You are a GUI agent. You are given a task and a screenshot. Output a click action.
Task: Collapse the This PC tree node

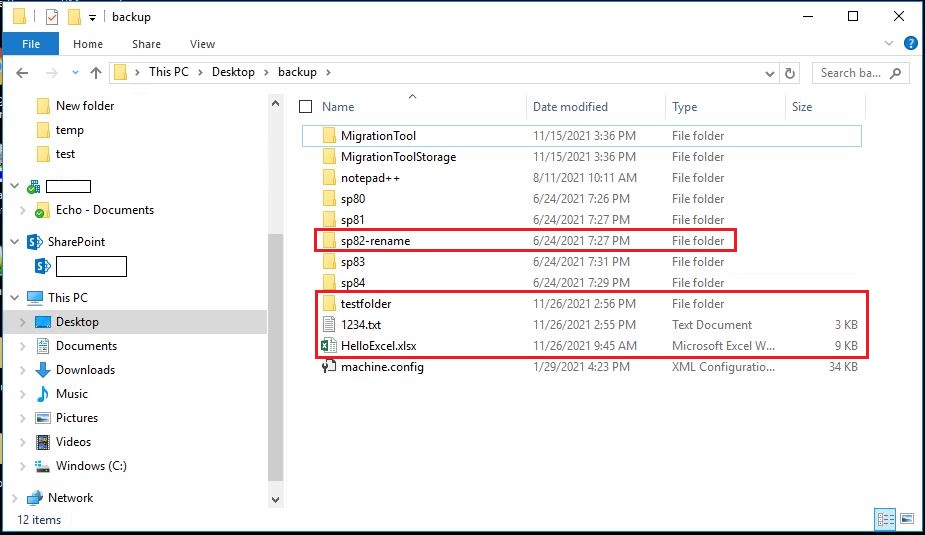click(x=15, y=298)
